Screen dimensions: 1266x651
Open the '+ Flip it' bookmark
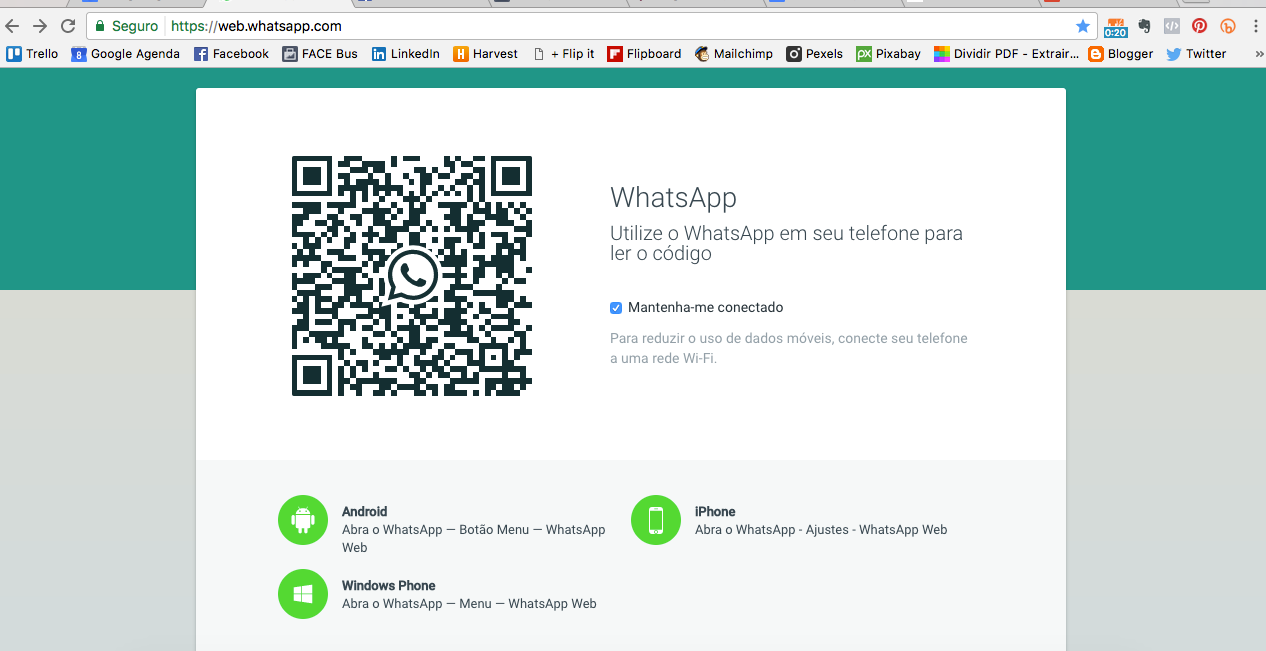pos(563,54)
